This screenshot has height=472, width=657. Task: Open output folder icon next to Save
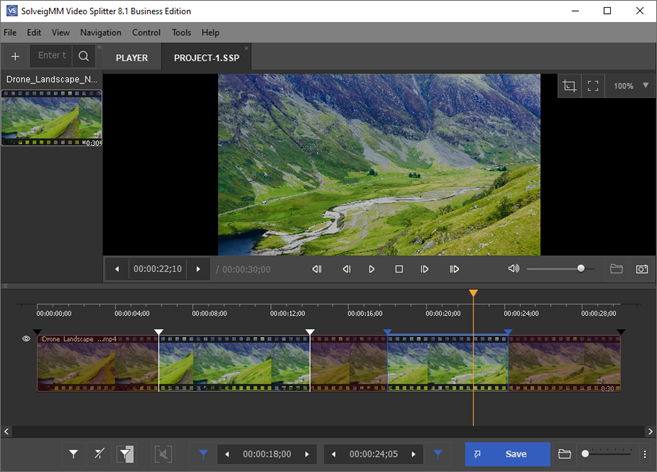(x=564, y=454)
